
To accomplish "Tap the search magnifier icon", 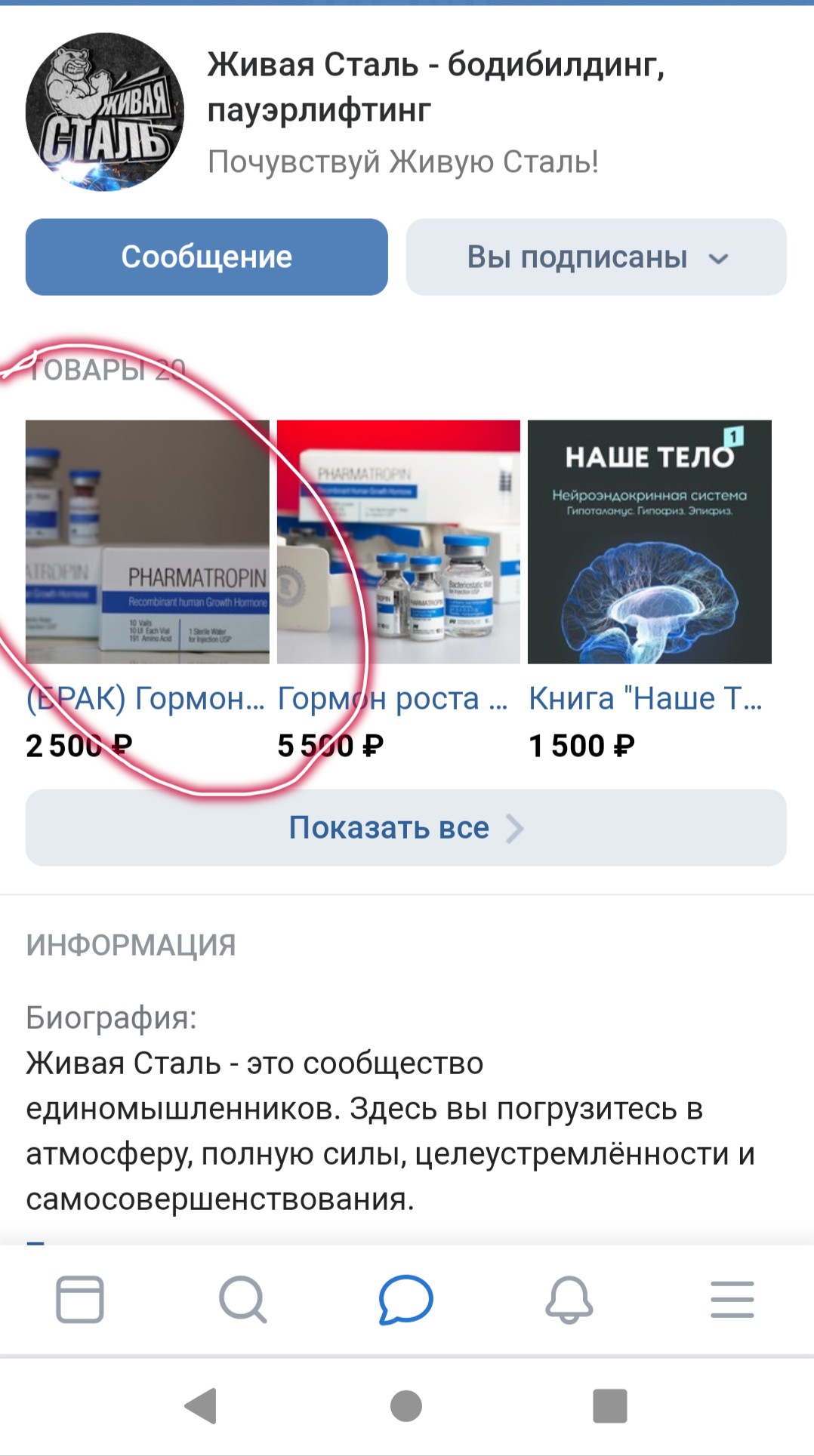I will coord(242,1299).
